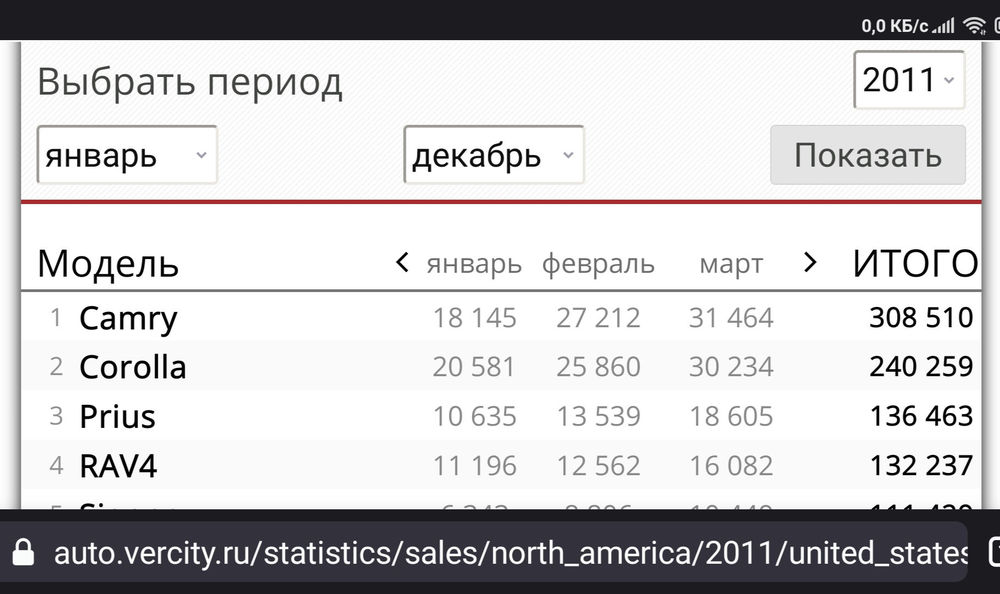Tap the auto.vercity.ru URL address field
The width and height of the screenshot is (1000, 594).
510,552
